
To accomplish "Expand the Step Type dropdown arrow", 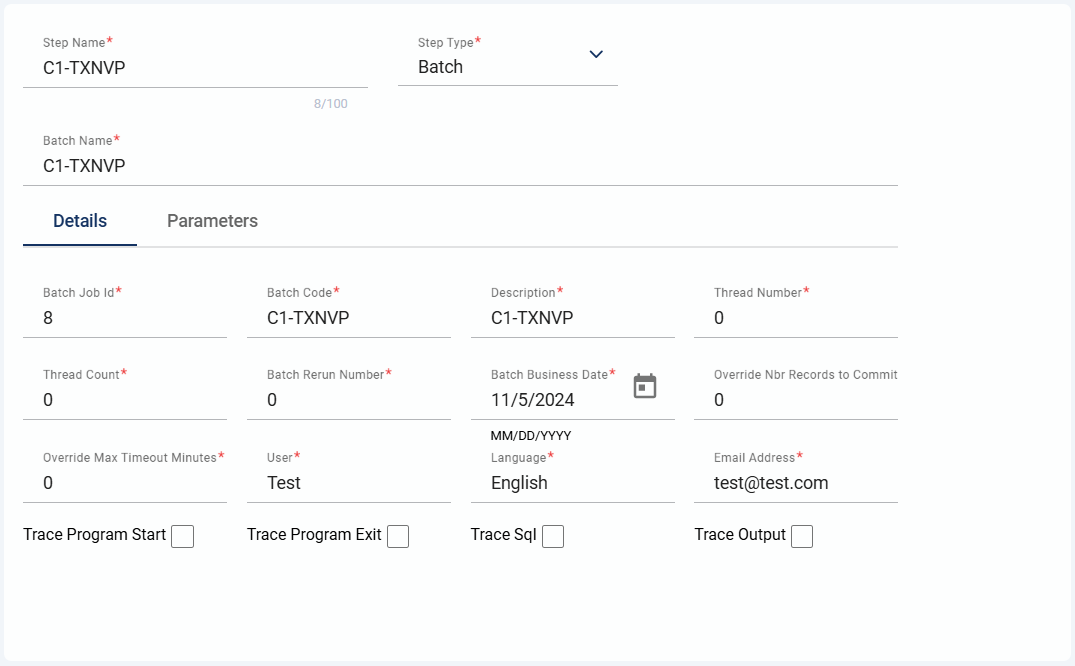I will (596, 54).
